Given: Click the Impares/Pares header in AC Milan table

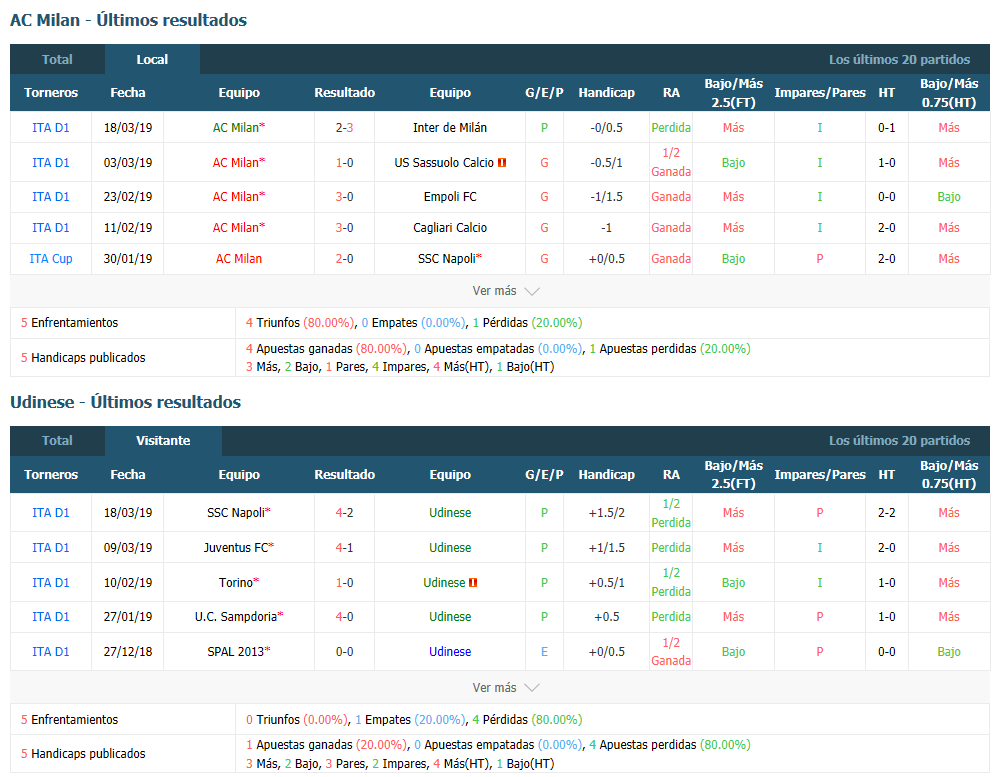Looking at the screenshot, I should pos(820,93).
